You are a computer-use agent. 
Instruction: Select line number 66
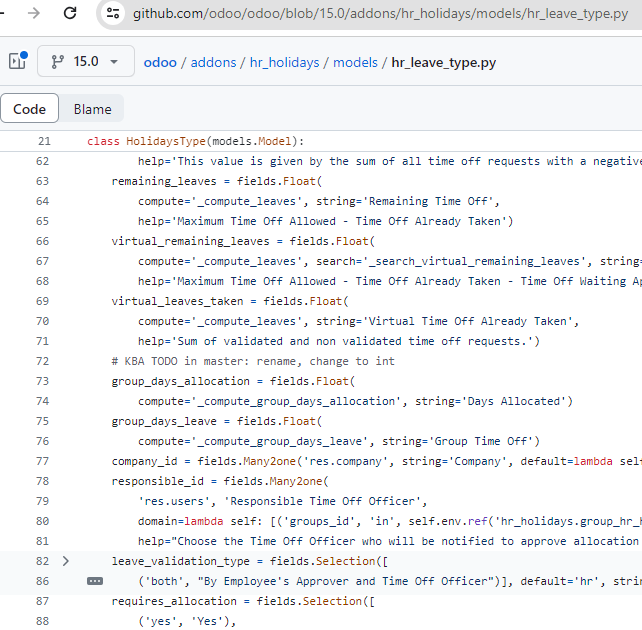(x=43, y=241)
